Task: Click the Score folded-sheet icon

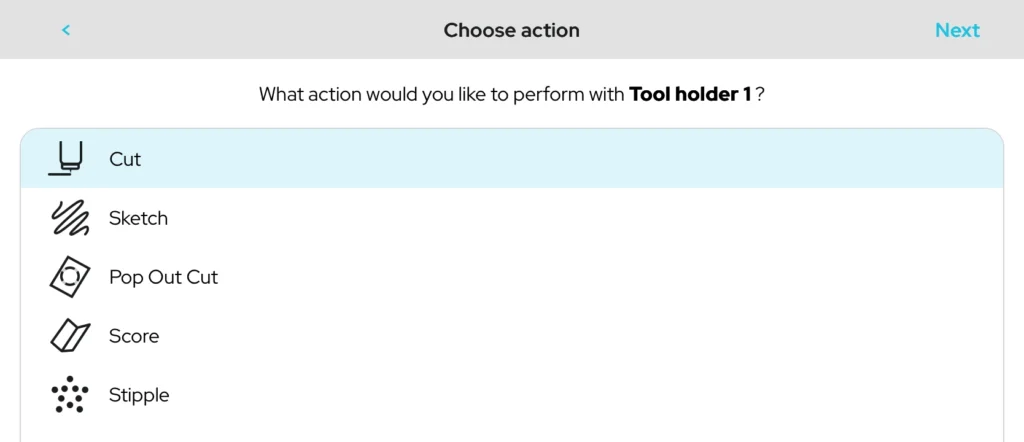Action: point(69,336)
